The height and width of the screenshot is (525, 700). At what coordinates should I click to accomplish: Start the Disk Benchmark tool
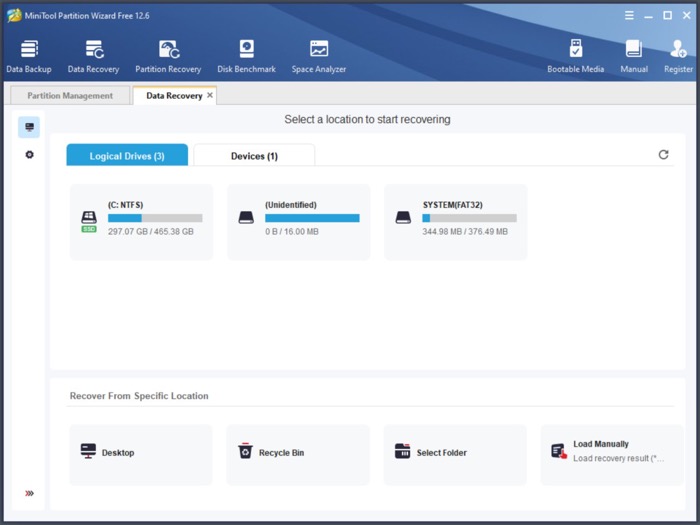click(246, 56)
